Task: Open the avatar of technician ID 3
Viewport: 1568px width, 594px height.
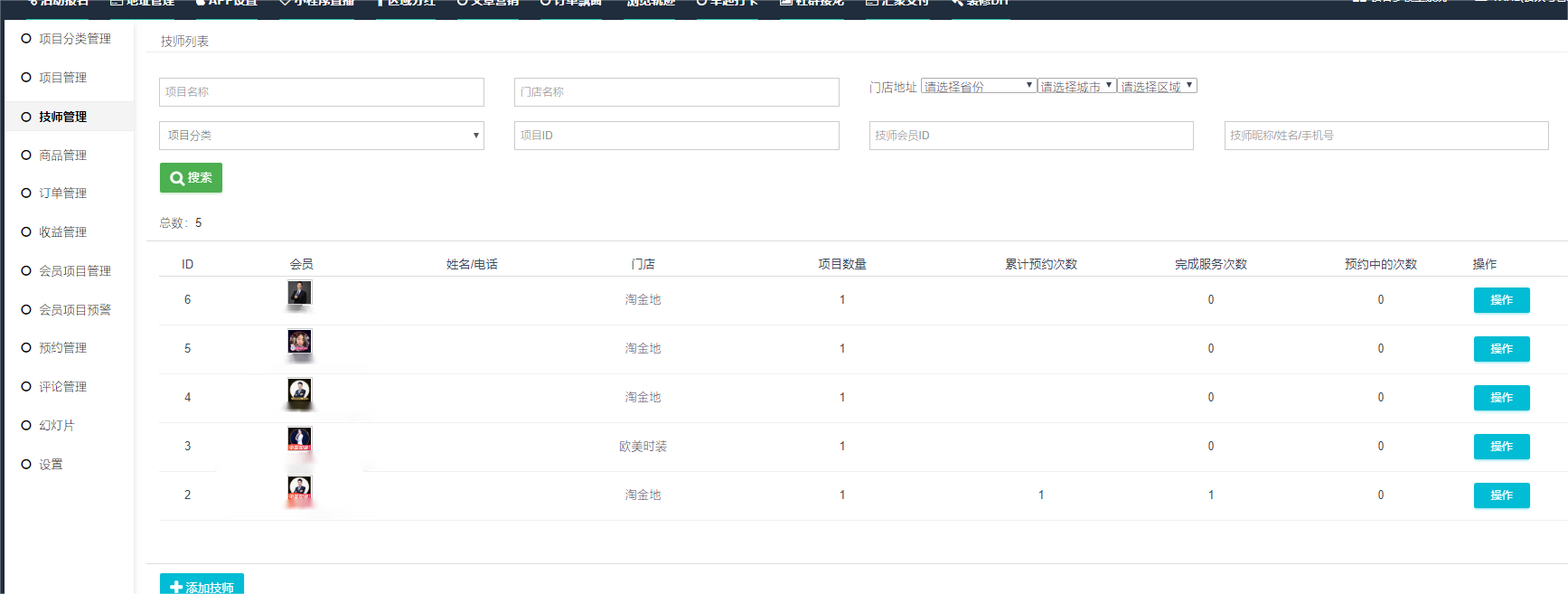Action: [x=299, y=439]
